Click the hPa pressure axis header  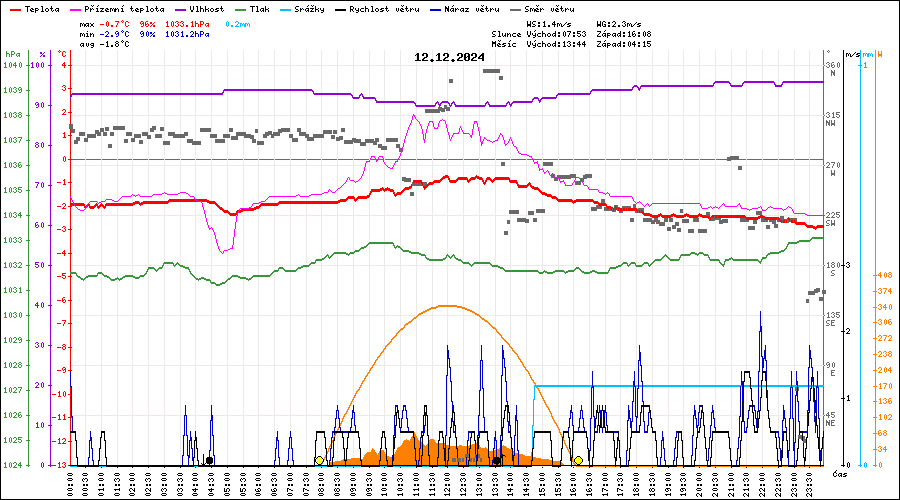click(12, 54)
